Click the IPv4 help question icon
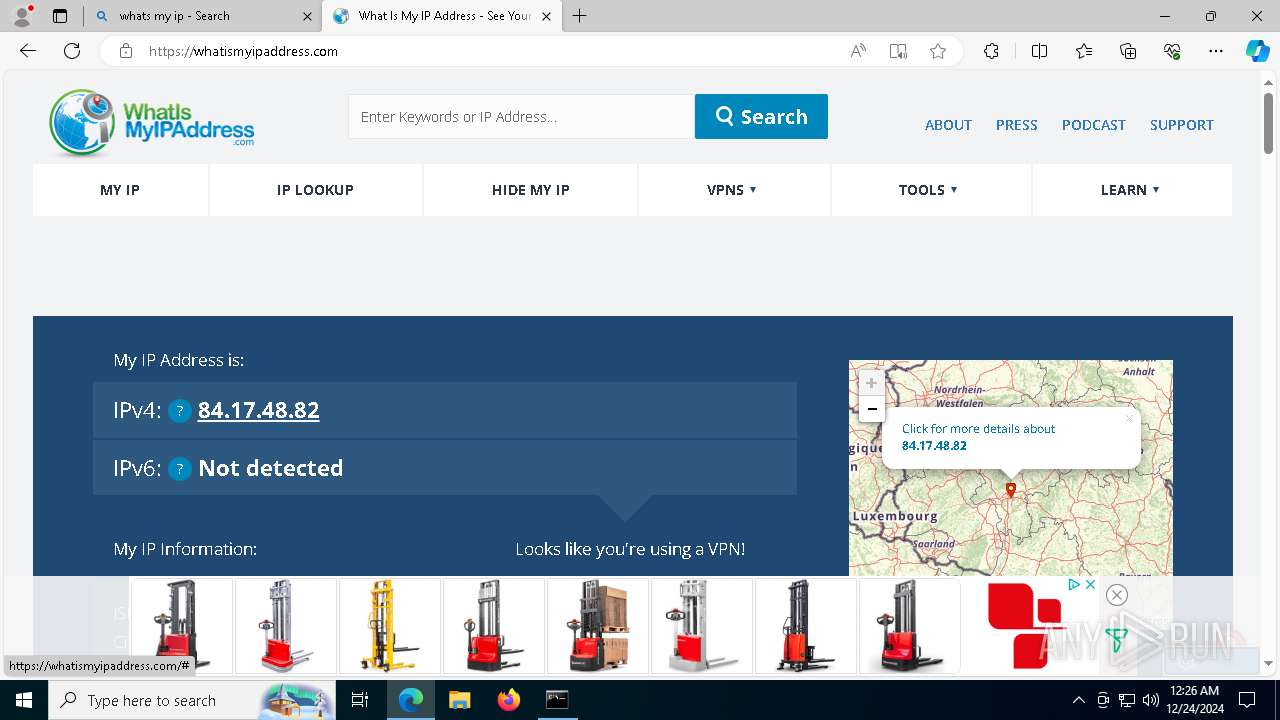Viewport: 1280px width, 720px height. (180, 411)
